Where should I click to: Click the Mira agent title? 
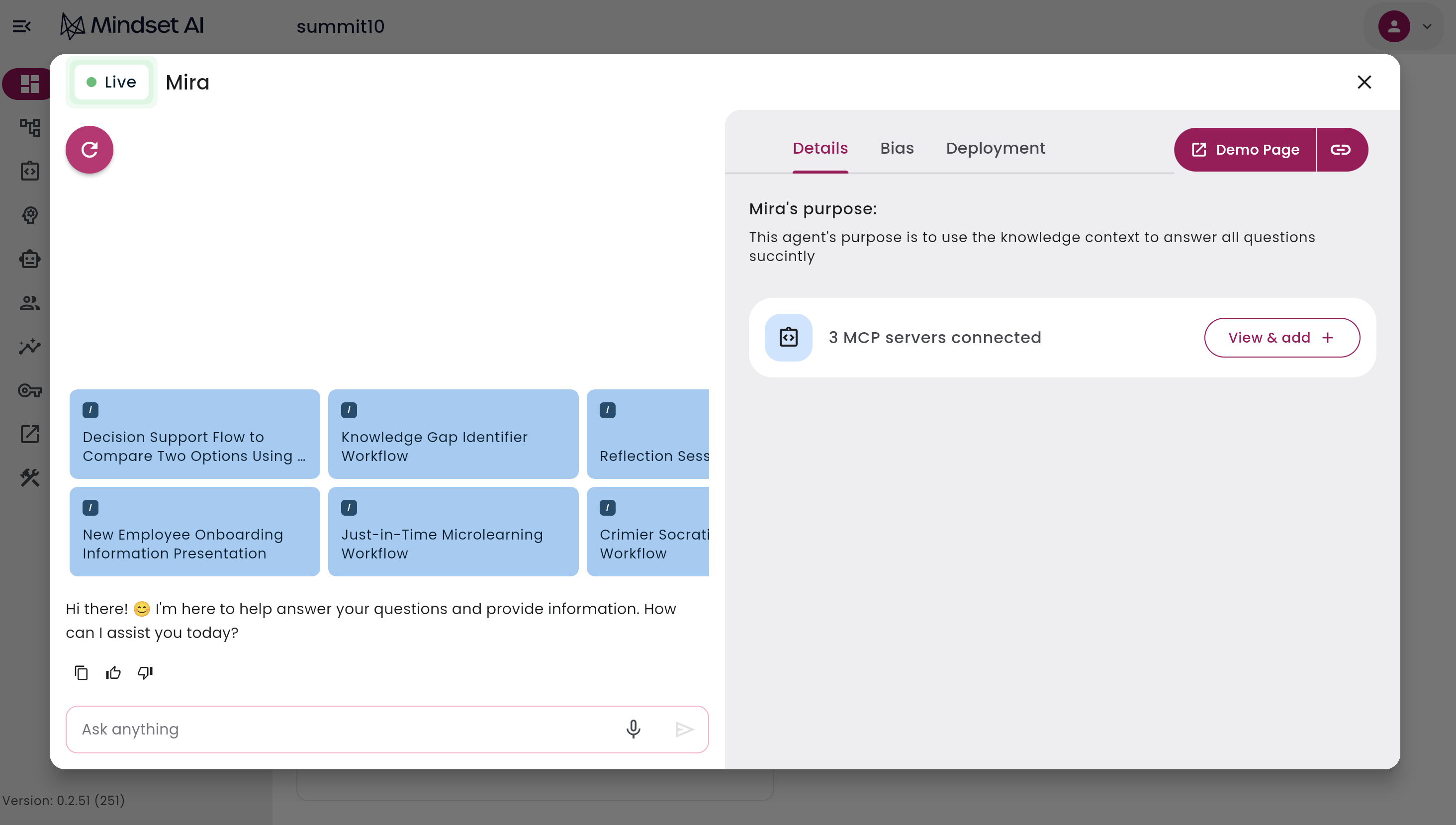tap(187, 83)
